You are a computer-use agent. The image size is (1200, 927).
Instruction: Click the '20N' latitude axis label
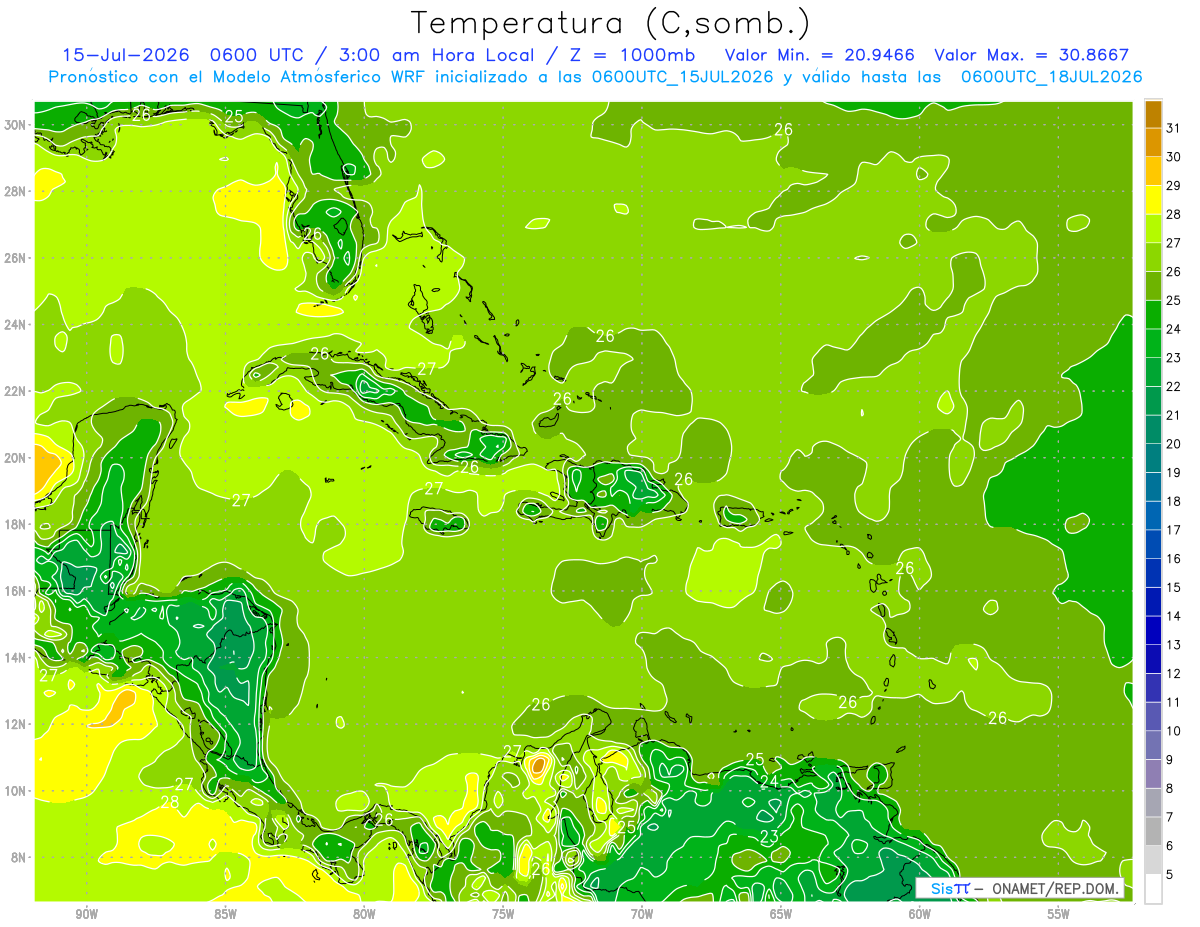coord(17,458)
